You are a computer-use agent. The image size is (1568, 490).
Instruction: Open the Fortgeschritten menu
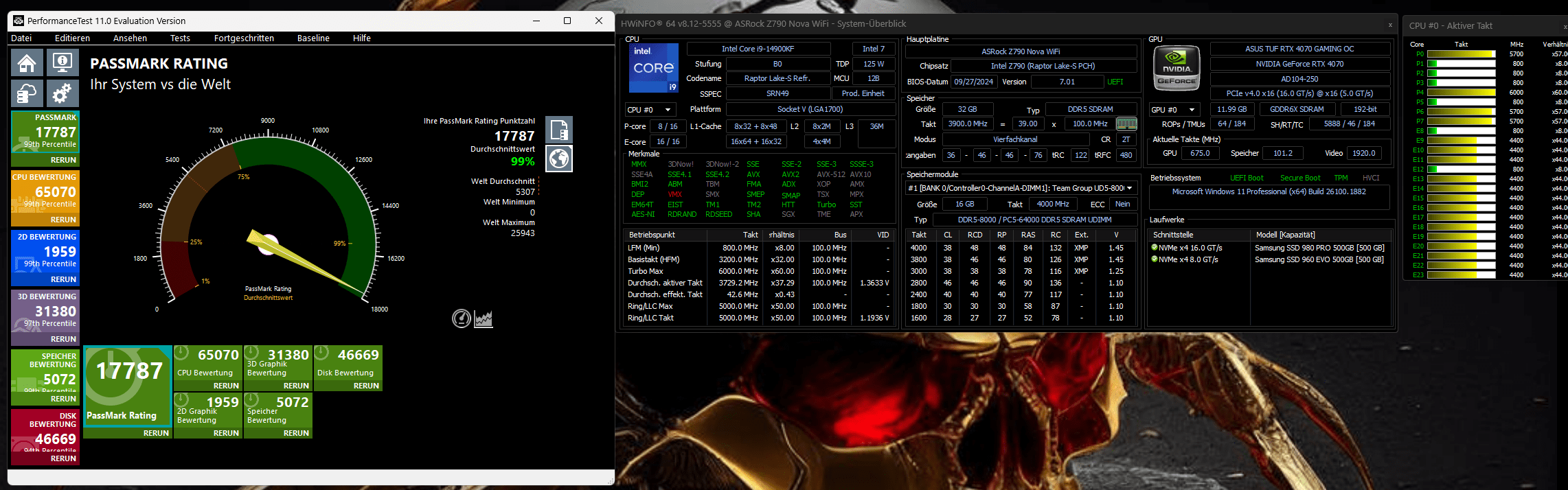point(244,38)
